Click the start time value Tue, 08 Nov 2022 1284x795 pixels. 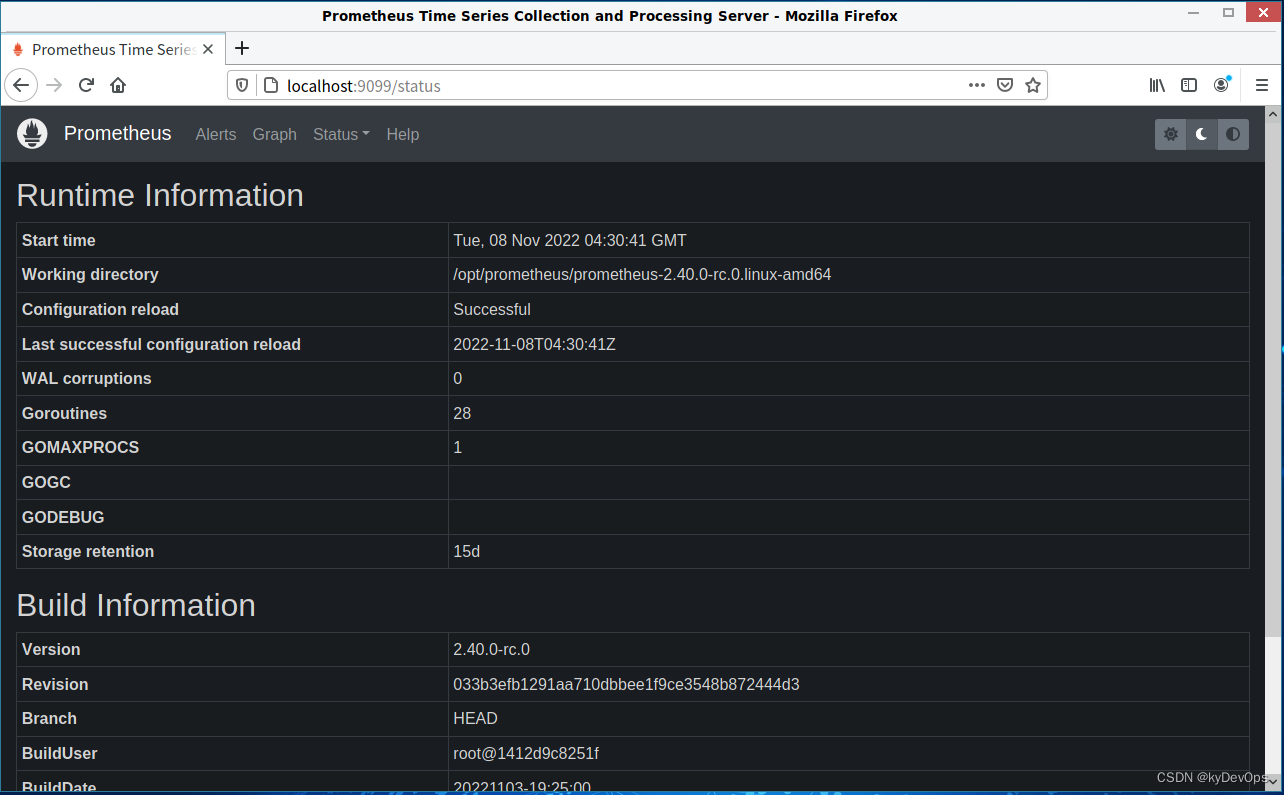point(570,240)
